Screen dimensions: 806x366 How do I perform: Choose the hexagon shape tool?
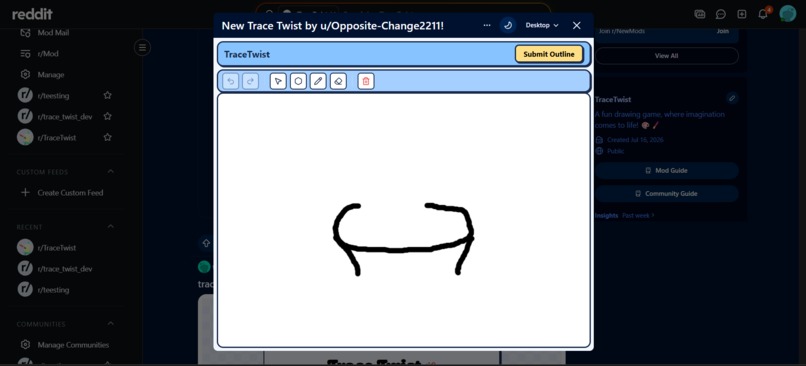click(298, 81)
